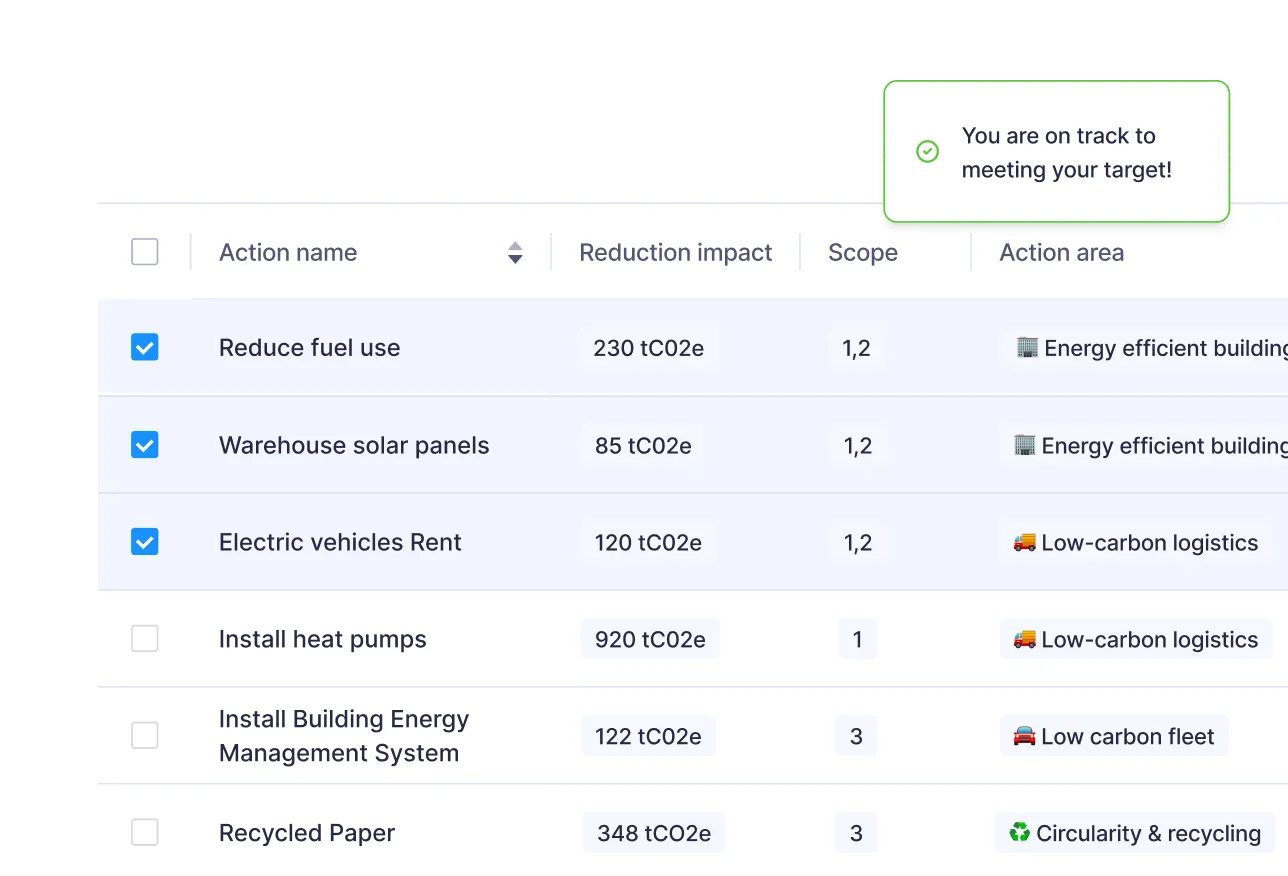Click the sort arrows beside Action name
This screenshot has width=1288, height=876.
coord(515,253)
